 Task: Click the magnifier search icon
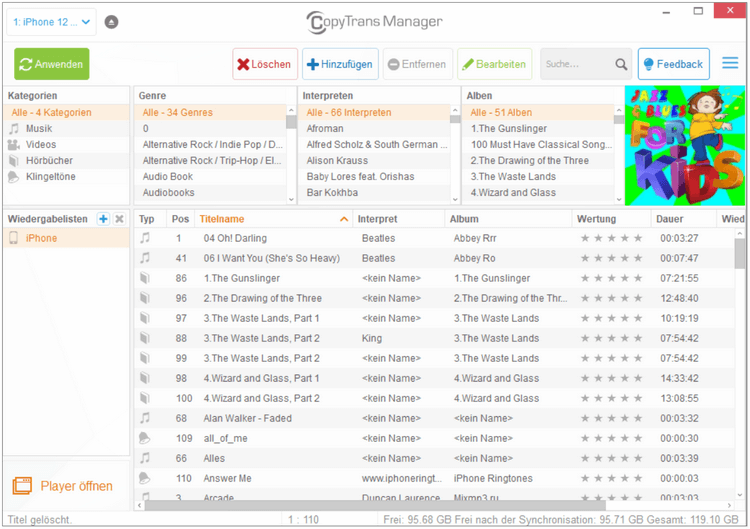pos(621,64)
